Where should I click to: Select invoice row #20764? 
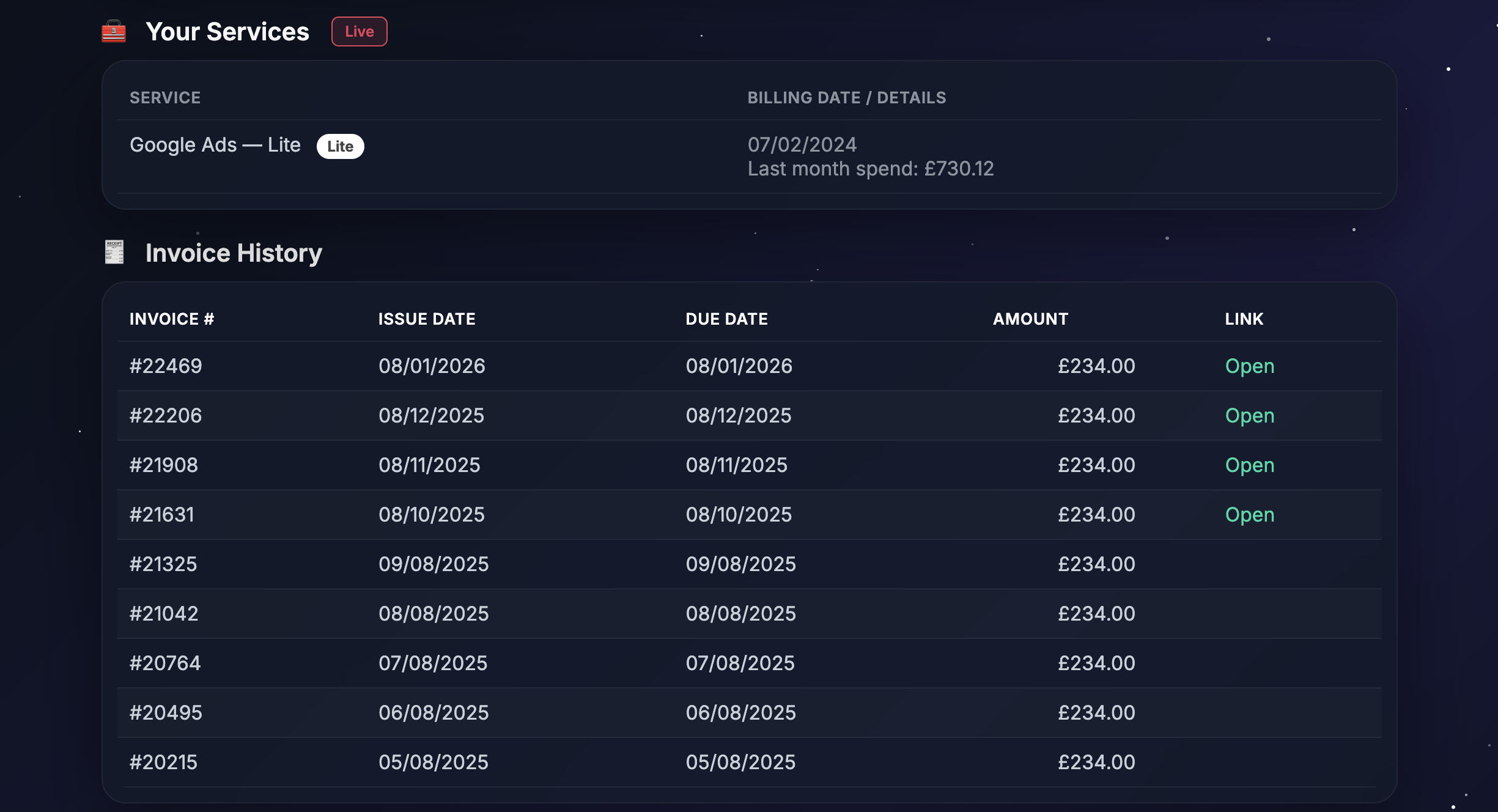pyautogui.click(x=428, y=663)
